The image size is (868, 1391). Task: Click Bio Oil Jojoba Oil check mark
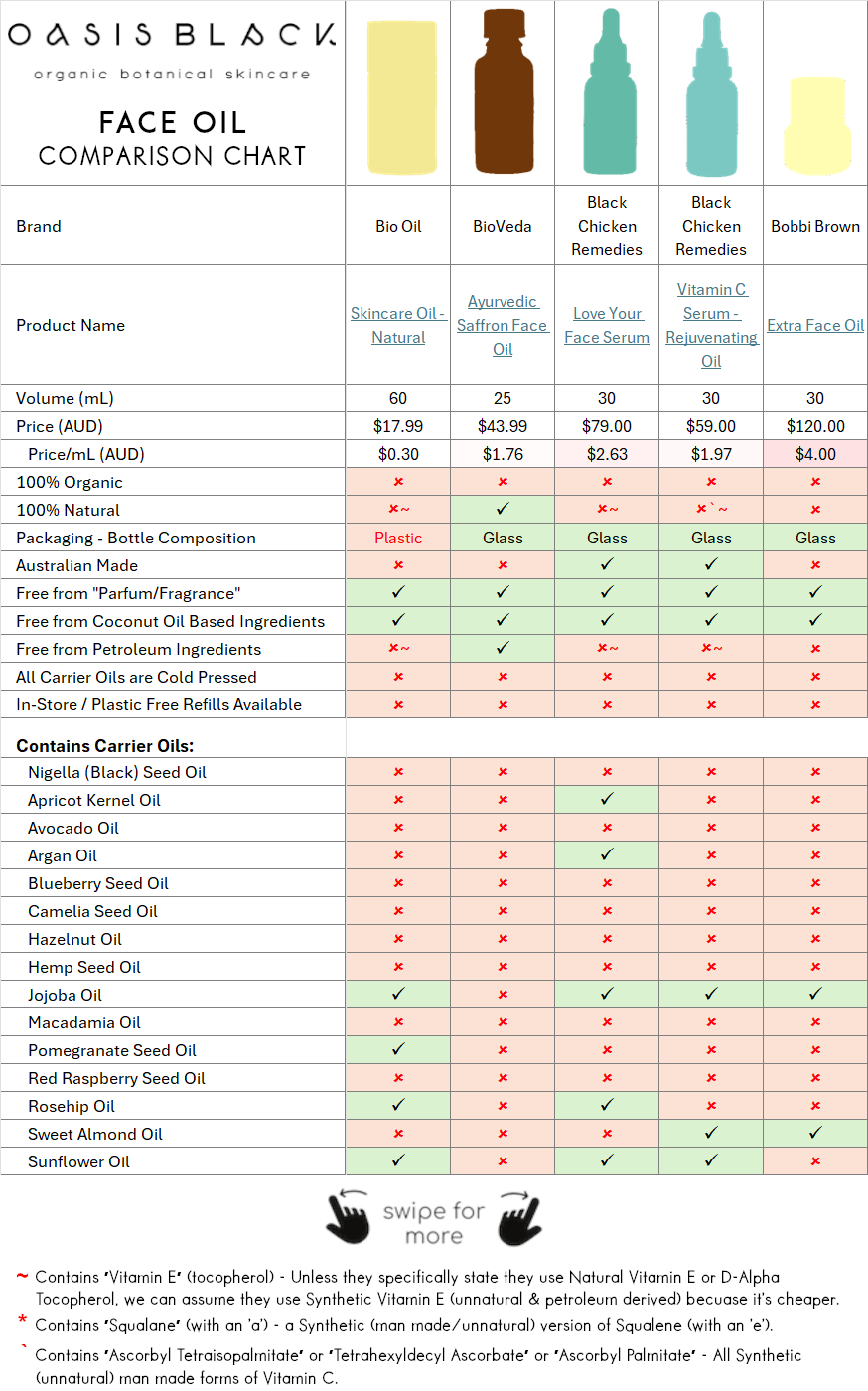tap(398, 994)
